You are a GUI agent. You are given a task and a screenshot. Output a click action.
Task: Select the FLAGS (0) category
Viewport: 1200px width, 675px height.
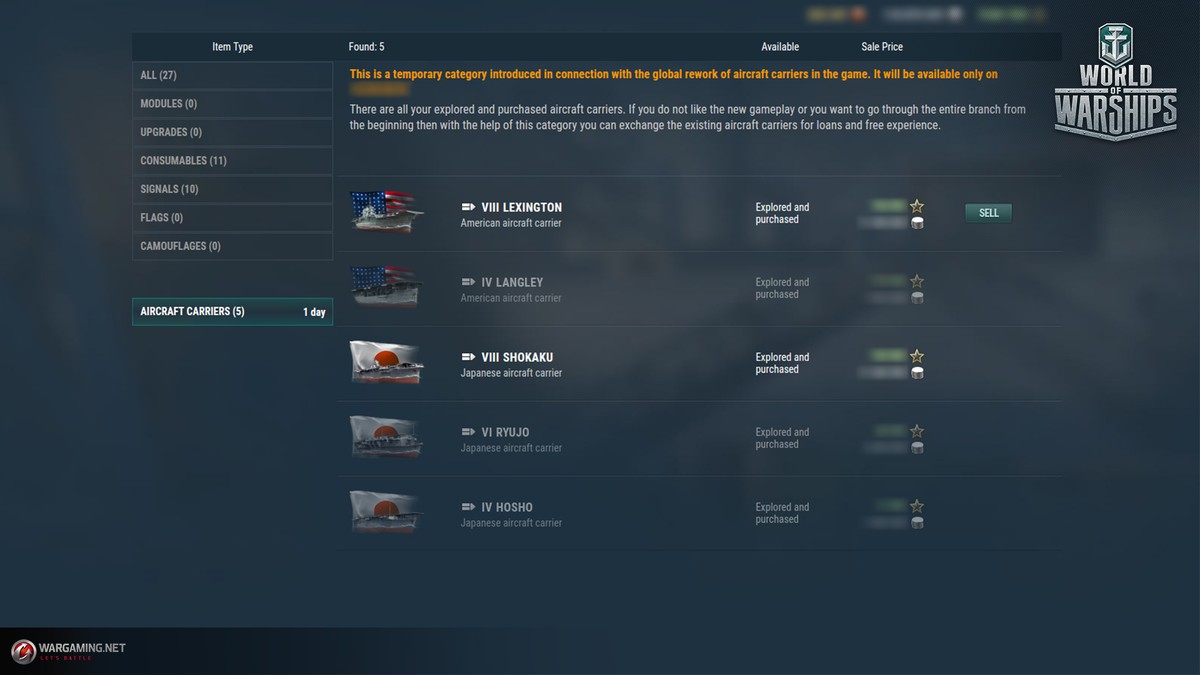(x=232, y=218)
